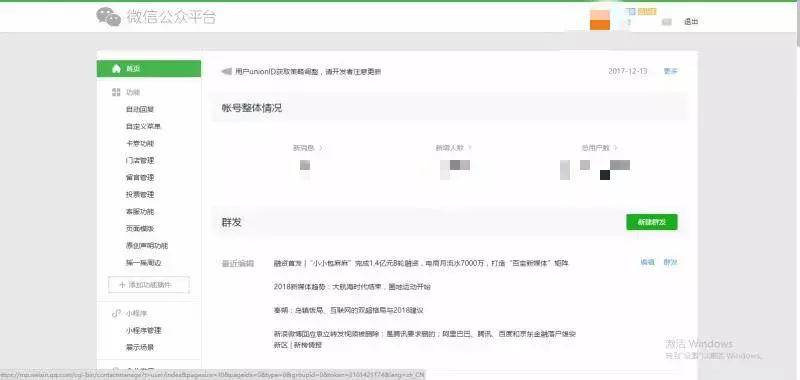This screenshot has height=380, width=800.
Task: Click the date 2017-12-13
Action: 628,71
